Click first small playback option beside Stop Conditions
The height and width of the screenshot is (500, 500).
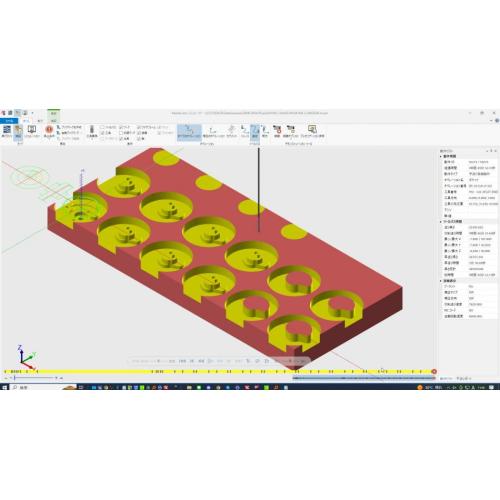tap(70, 127)
